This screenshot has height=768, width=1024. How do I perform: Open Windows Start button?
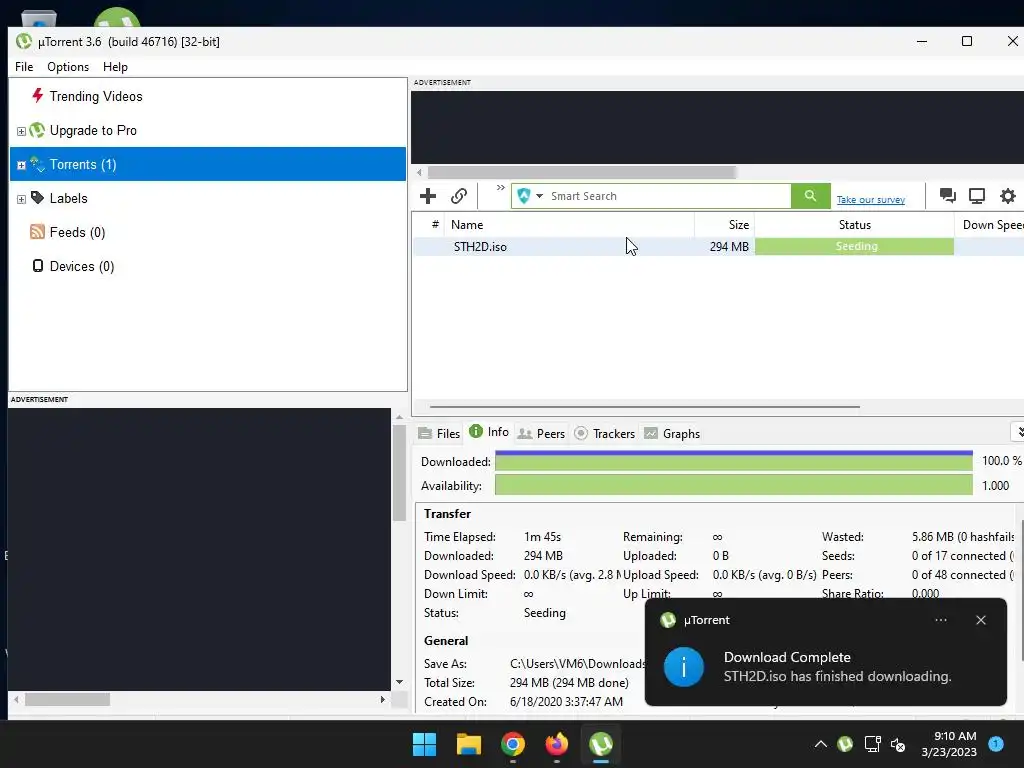pos(424,744)
